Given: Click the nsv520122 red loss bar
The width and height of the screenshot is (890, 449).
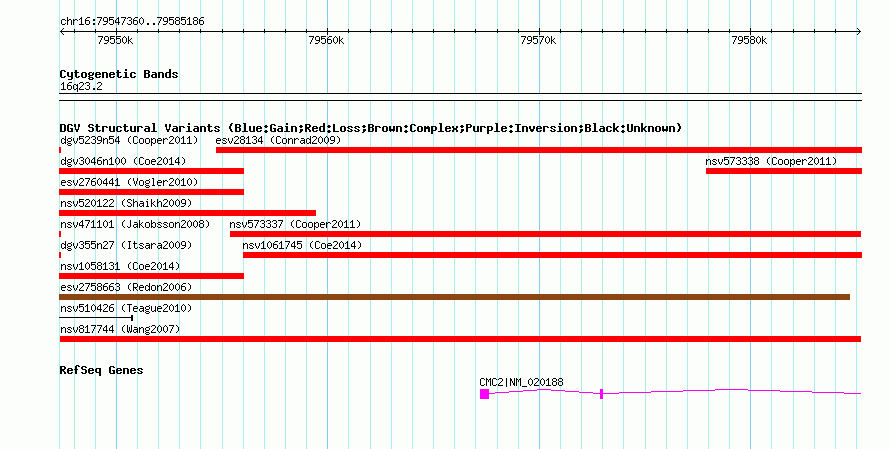Looking at the screenshot, I should [188, 213].
